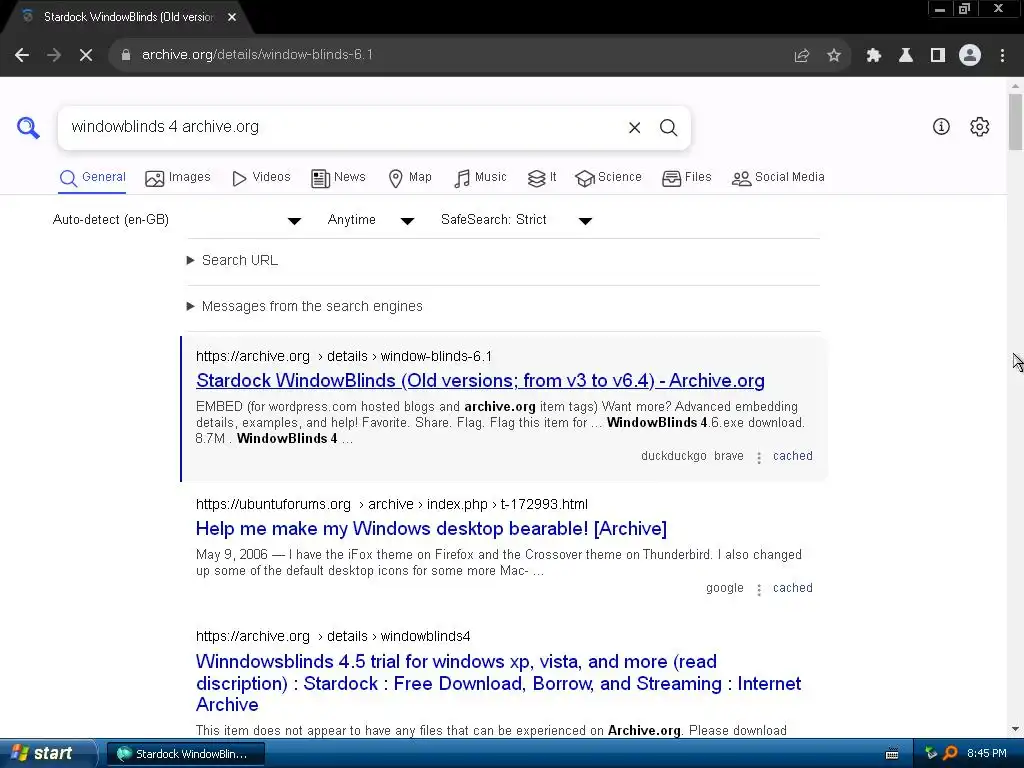The height and width of the screenshot is (768, 1024).
Task: Open cached version of the ubuntuforums result
Action: tap(793, 588)
